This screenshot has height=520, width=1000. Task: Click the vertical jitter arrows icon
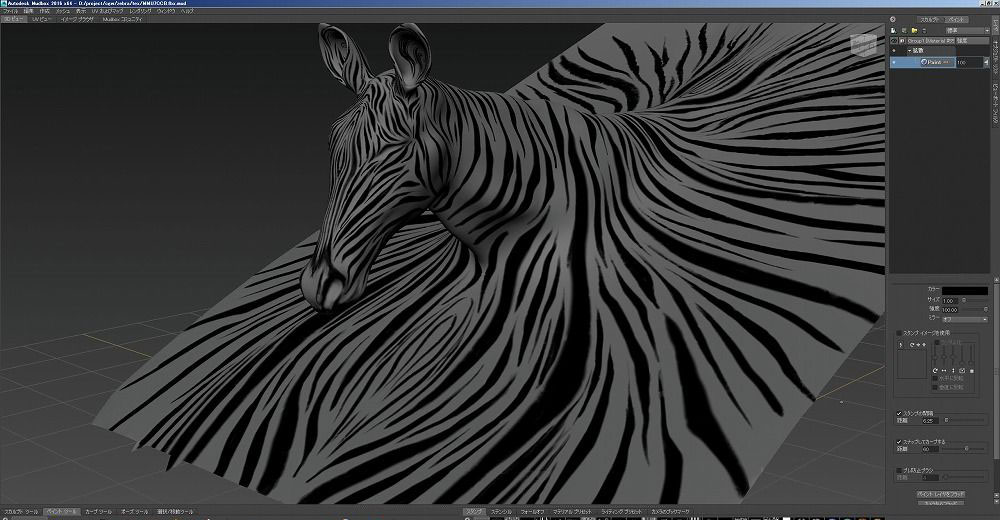pos(953,371)
